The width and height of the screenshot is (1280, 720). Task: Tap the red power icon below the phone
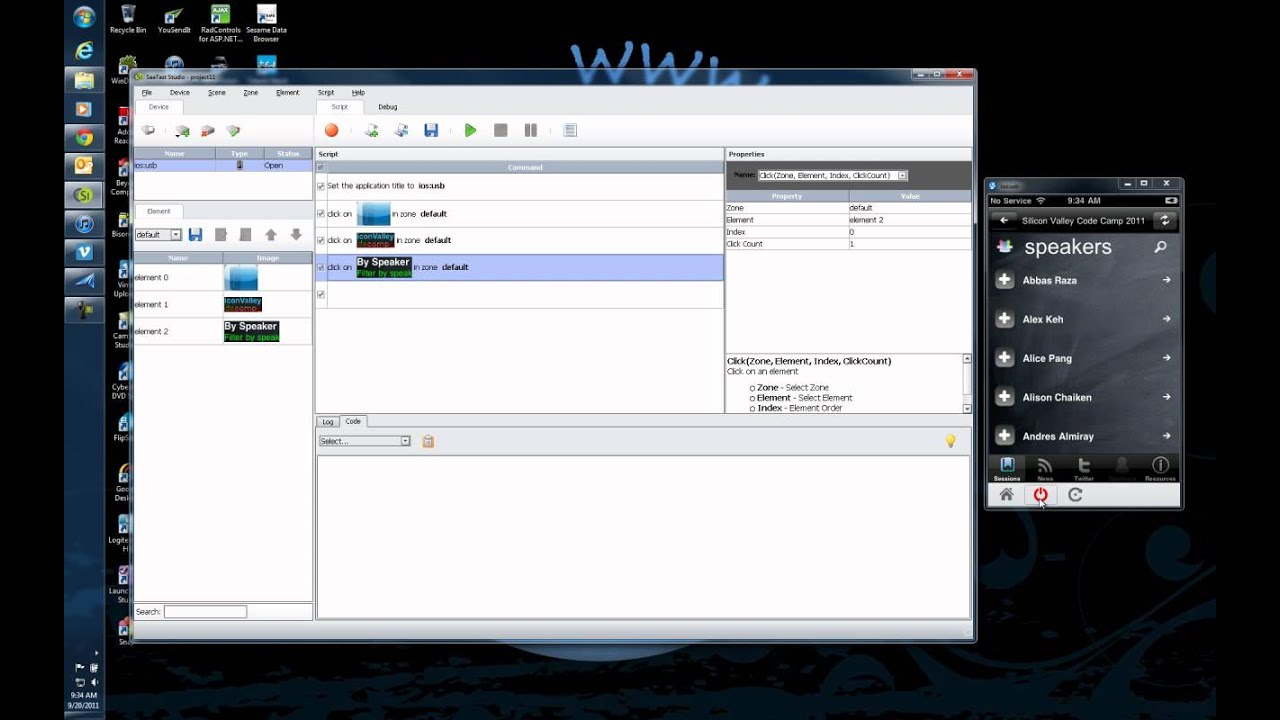1041,494
